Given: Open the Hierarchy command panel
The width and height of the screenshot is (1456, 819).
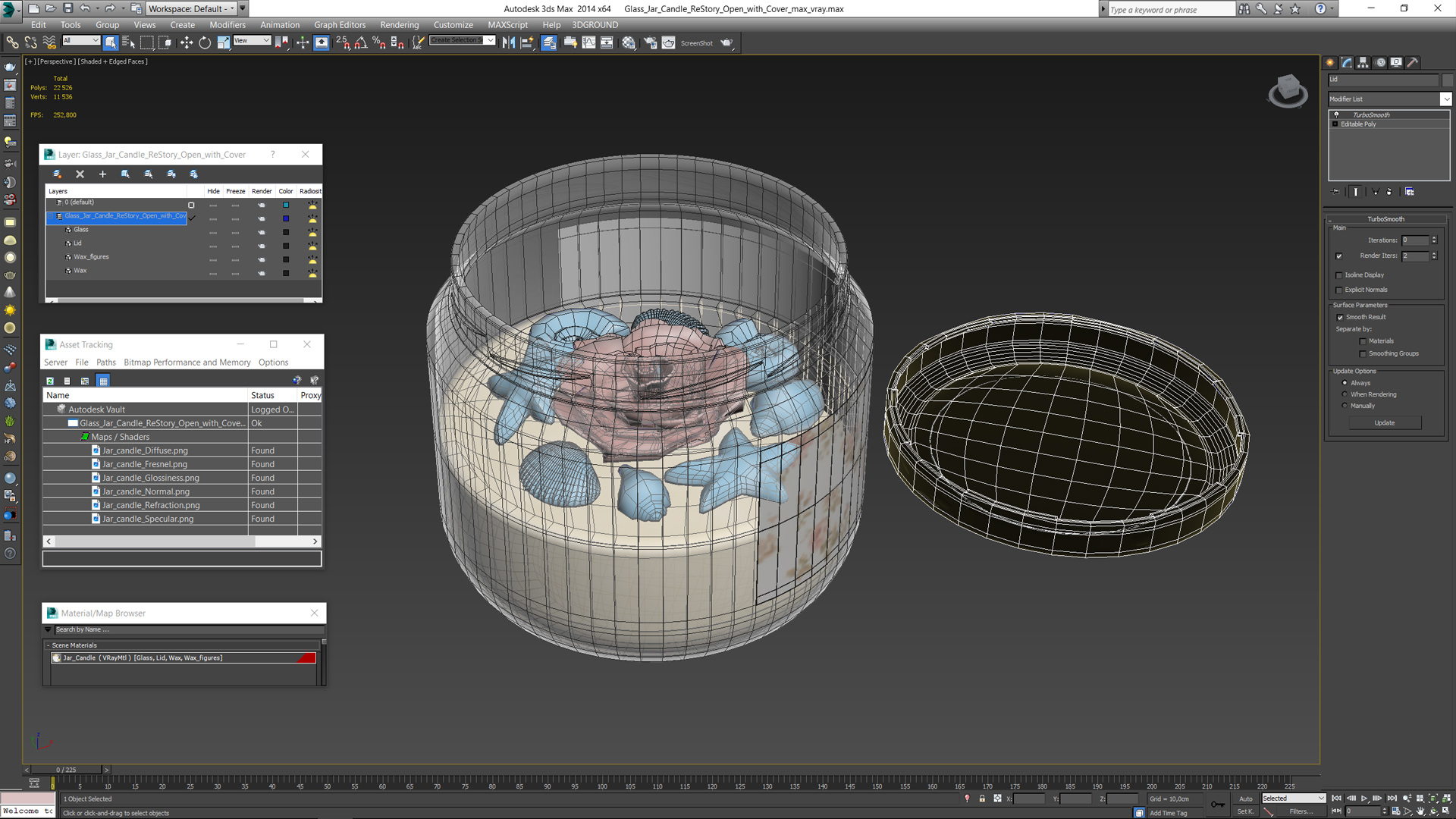Looking at the screenshot, I should pos(1363,63).
